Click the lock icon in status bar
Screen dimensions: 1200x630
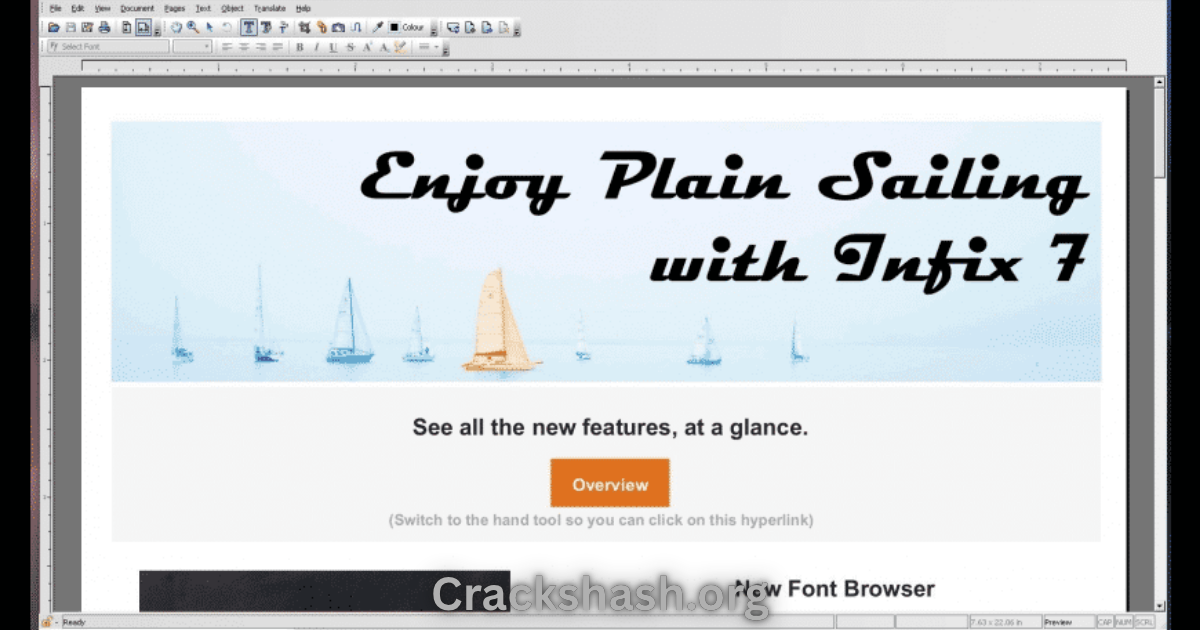pos(47,622)
